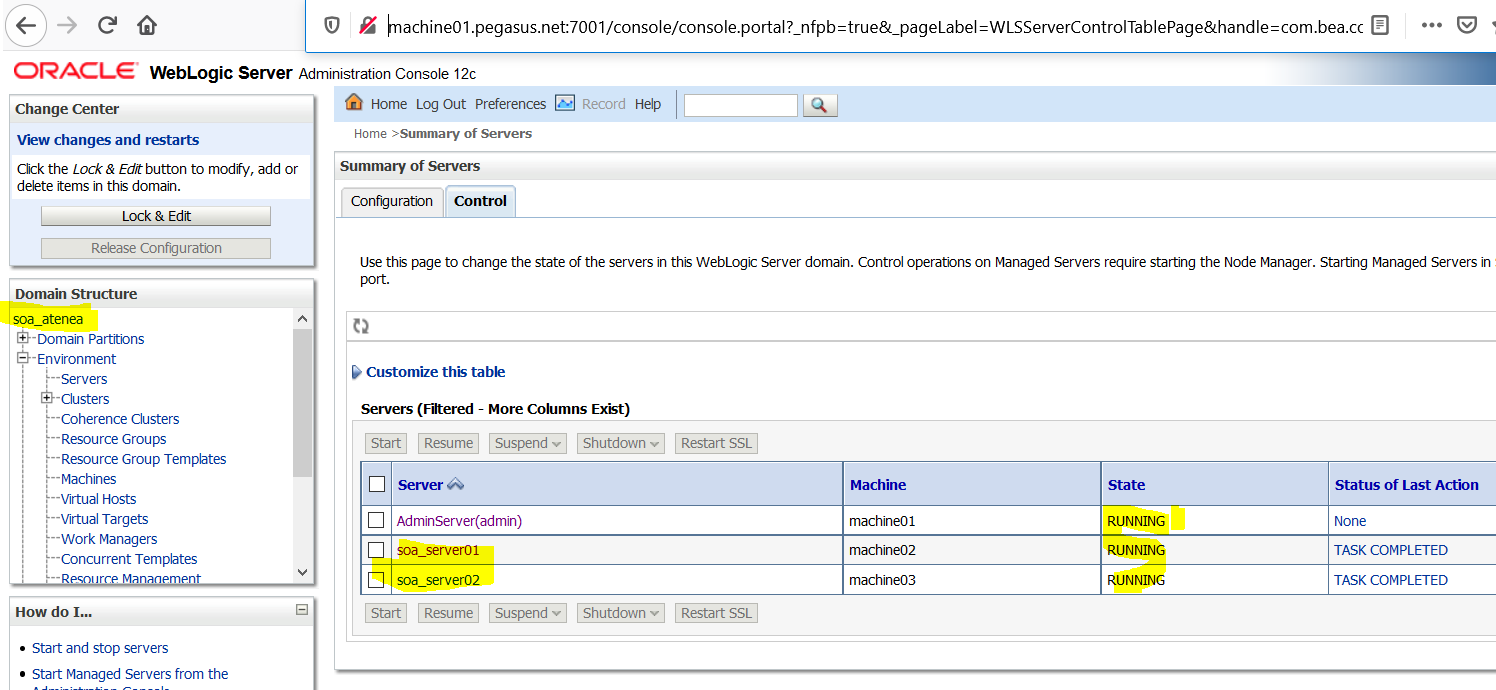Click the browser Forward arrow
Image resolution: width=1496 pixels, height=690 pixels.
click(x=67, y=25)
